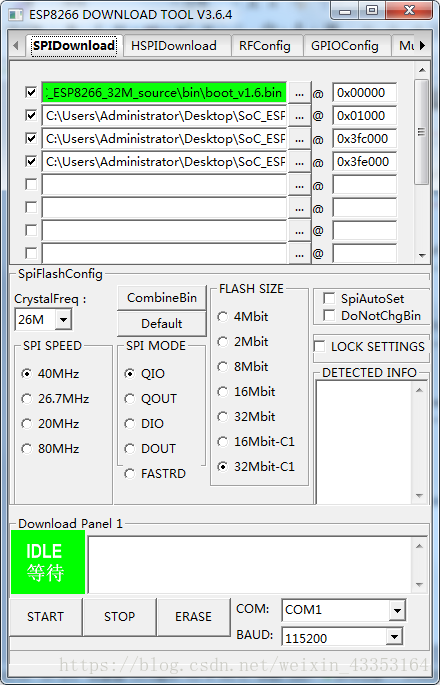Image resolution: width=440 pixels, height=685 pixels.
Task: Enable the DoNotChgBin checkbox
Action: [329, 315]
